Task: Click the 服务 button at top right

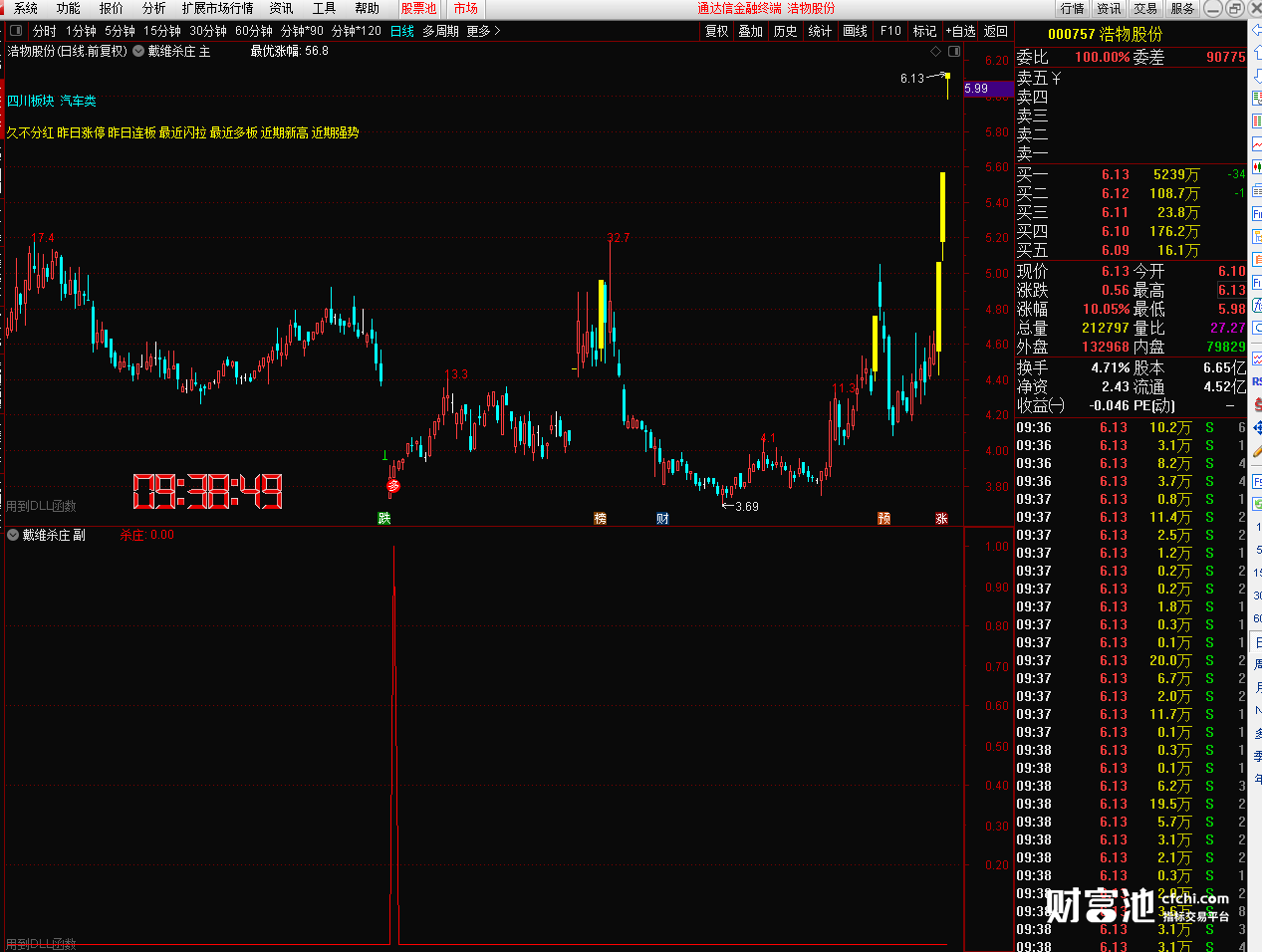Action: point(1182,8)
